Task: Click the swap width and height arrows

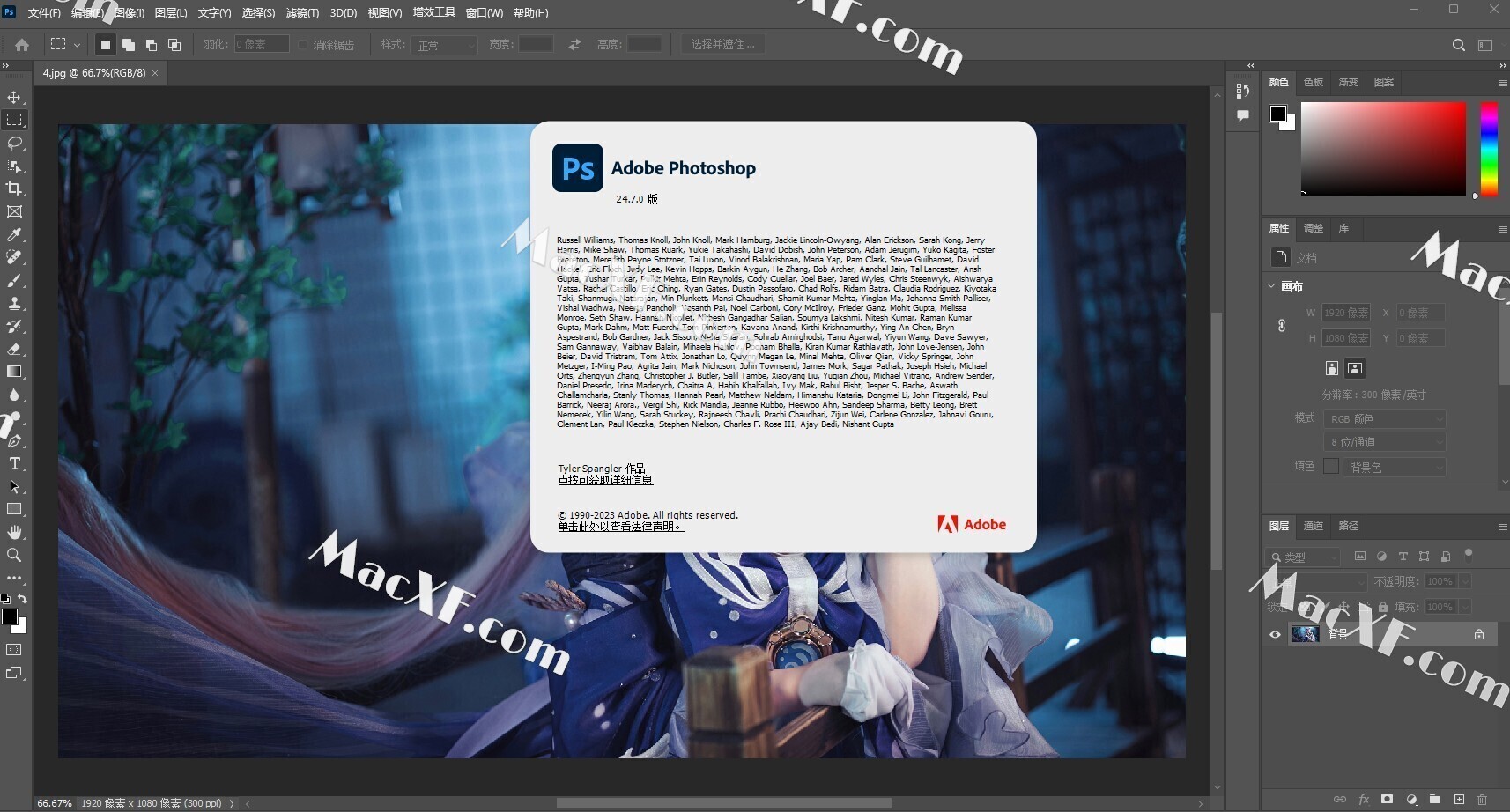Action: click(574, 44)
